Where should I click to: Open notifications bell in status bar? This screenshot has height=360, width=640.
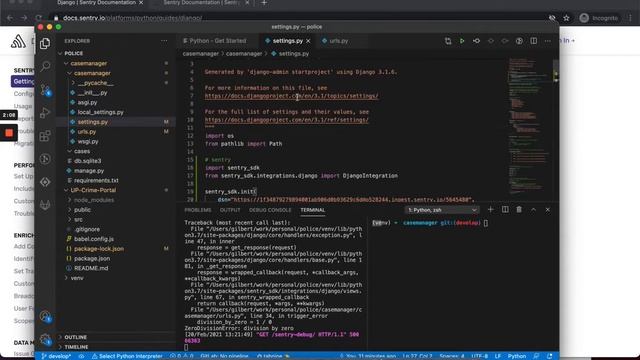pyautogui.click(x=549, y=356)
